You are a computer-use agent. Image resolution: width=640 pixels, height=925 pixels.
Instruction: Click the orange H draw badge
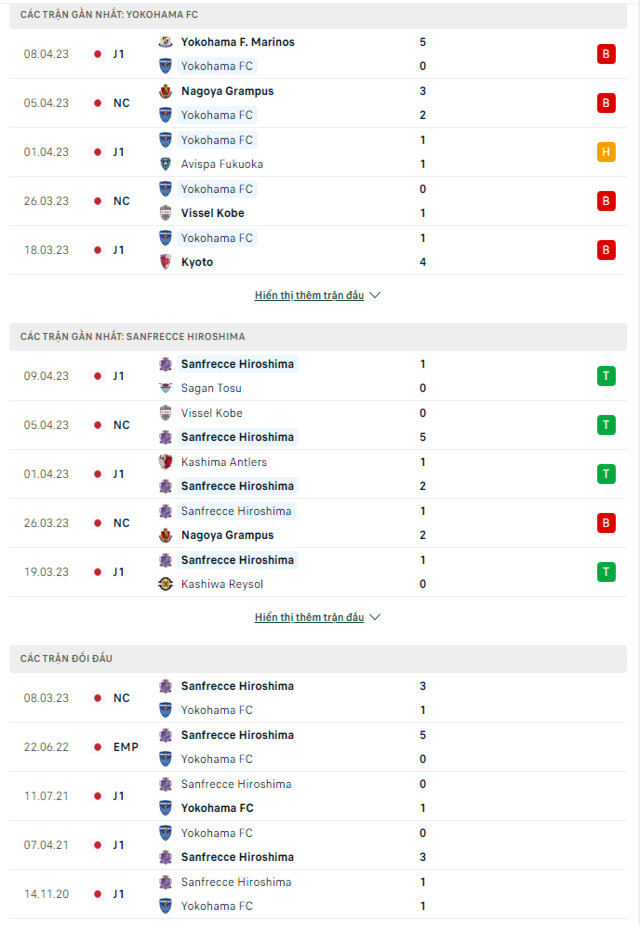click(606, 152)
